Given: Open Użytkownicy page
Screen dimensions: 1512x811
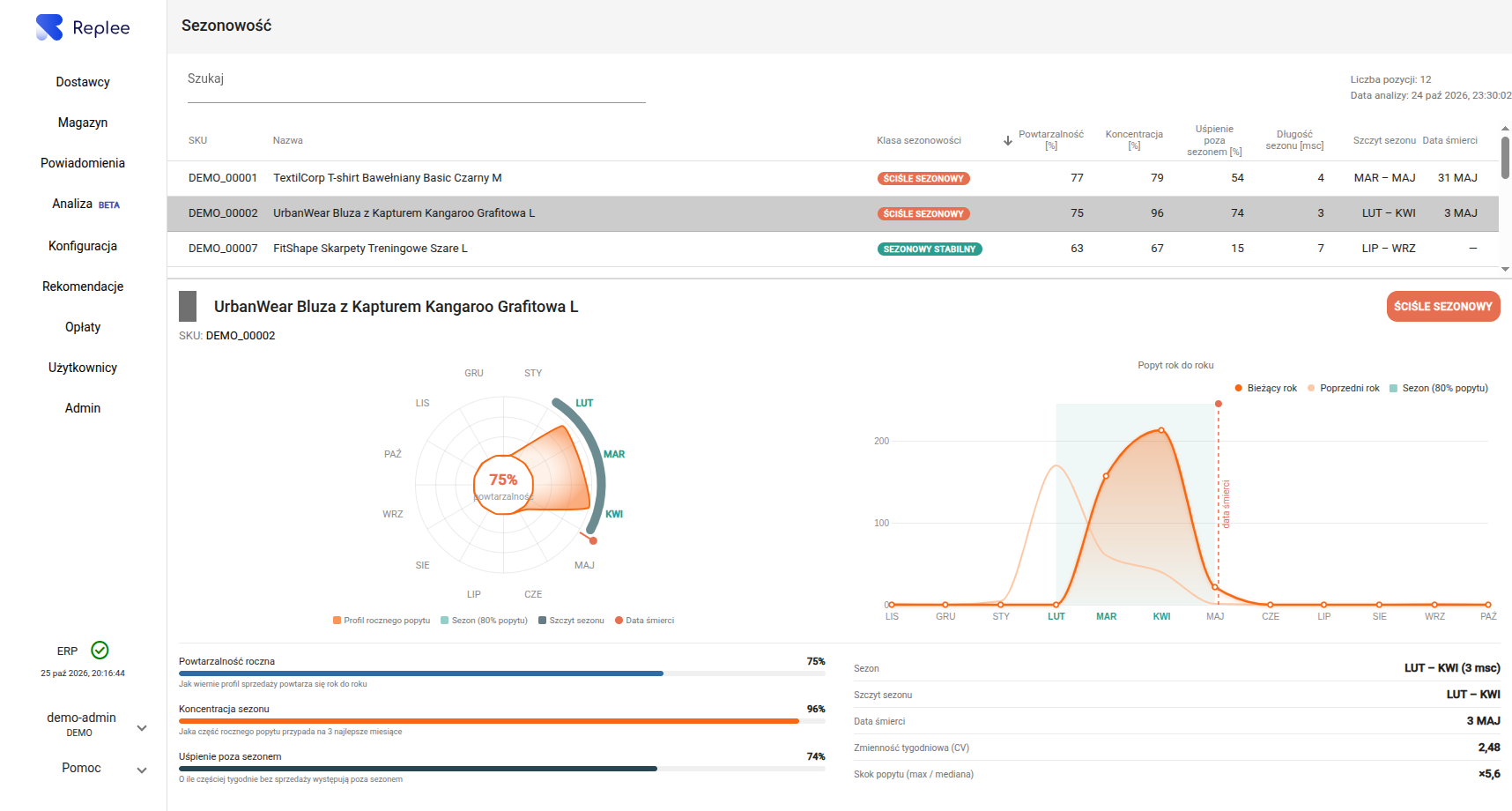Looking at the screenshot, I should [x=83, y=368].
